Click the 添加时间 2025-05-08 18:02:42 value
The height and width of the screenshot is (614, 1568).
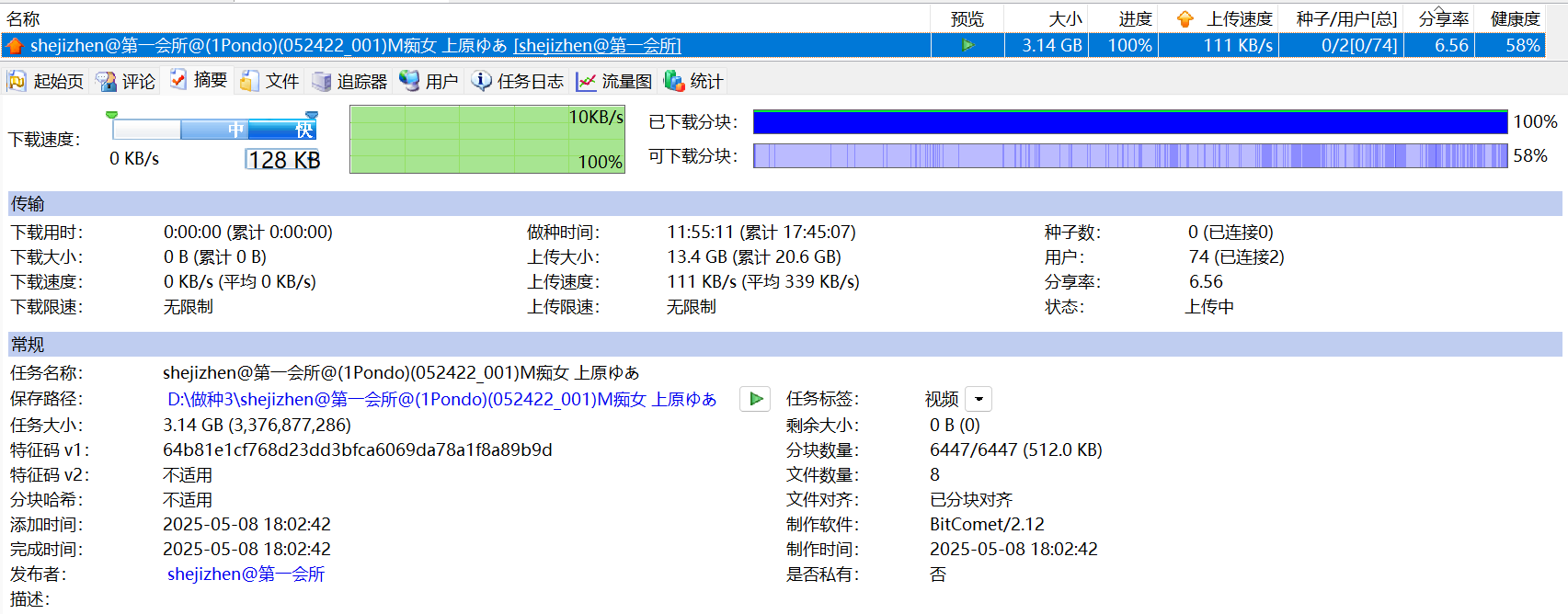pyautogui.click(x=246, y=525)
